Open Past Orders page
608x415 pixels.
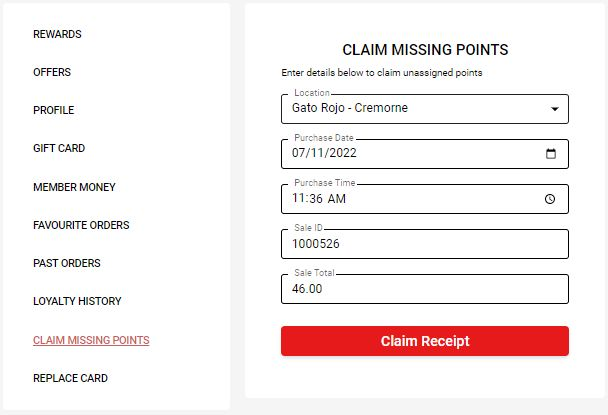pos(67,263)
